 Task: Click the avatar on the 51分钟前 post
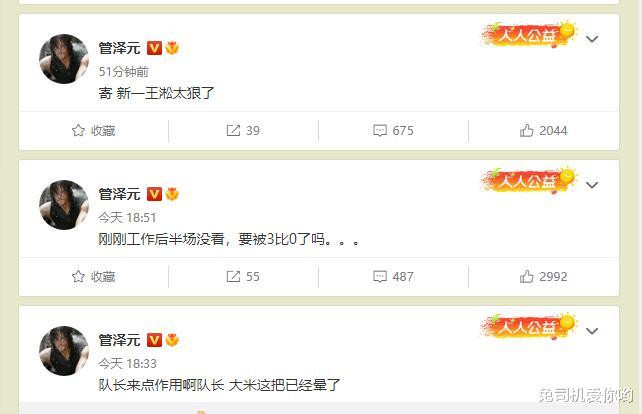point(63,59)
